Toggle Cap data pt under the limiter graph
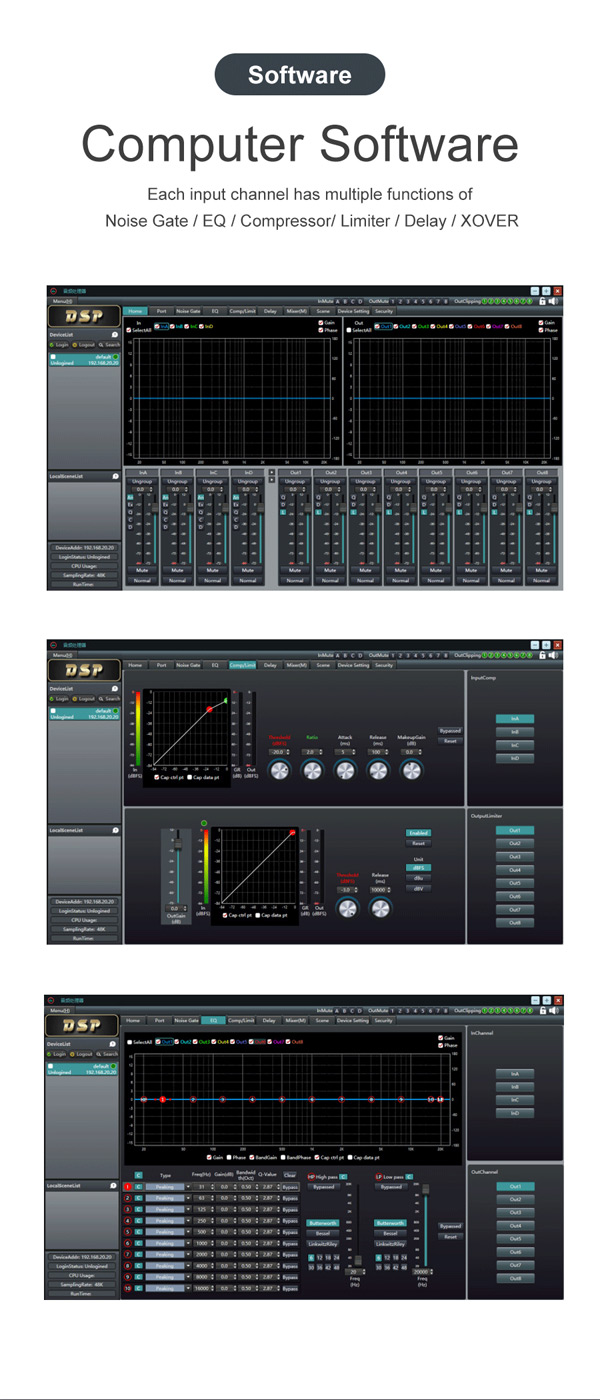This screenshot has height=1400, width=600. (258, 915)
